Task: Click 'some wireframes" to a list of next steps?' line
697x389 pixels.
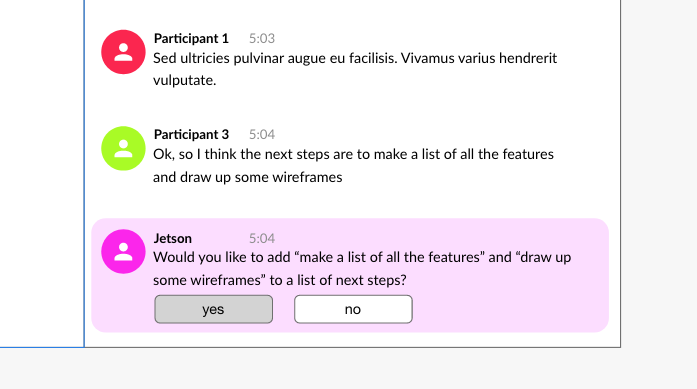Action: pos(280,280)
